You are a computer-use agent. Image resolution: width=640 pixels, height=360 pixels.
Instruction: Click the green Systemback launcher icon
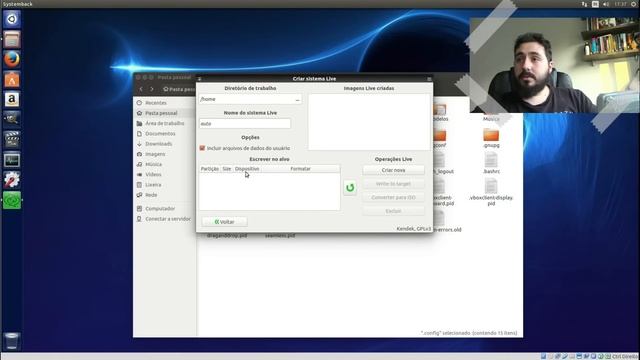click(x=12, y=200)
